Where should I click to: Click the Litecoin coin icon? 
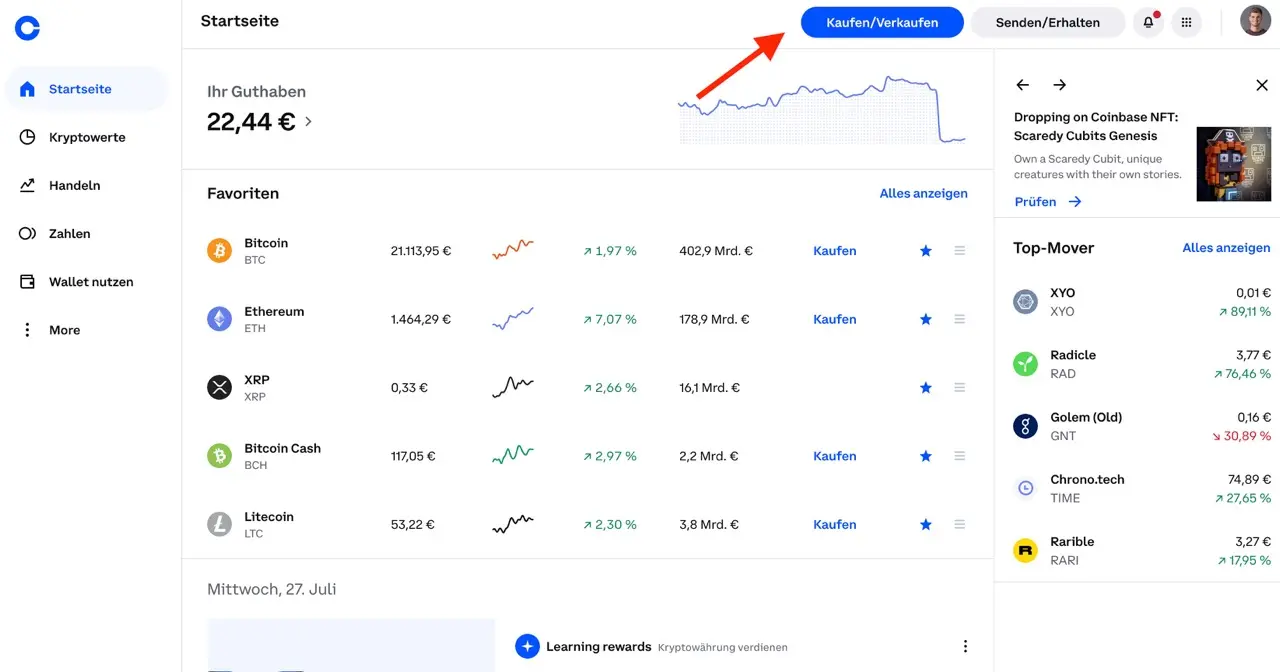tap(219, 524)
